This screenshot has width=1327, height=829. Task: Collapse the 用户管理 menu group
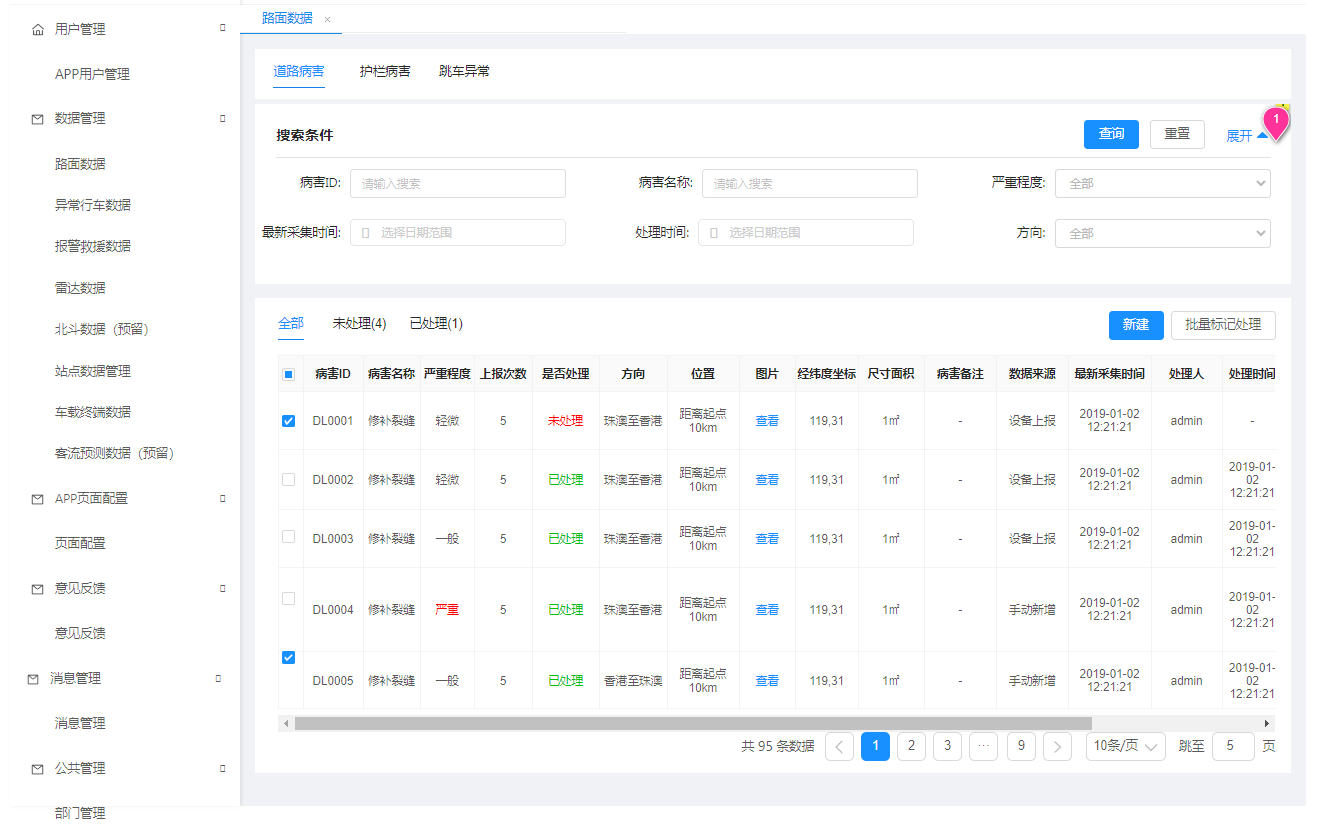pos(223,28)
